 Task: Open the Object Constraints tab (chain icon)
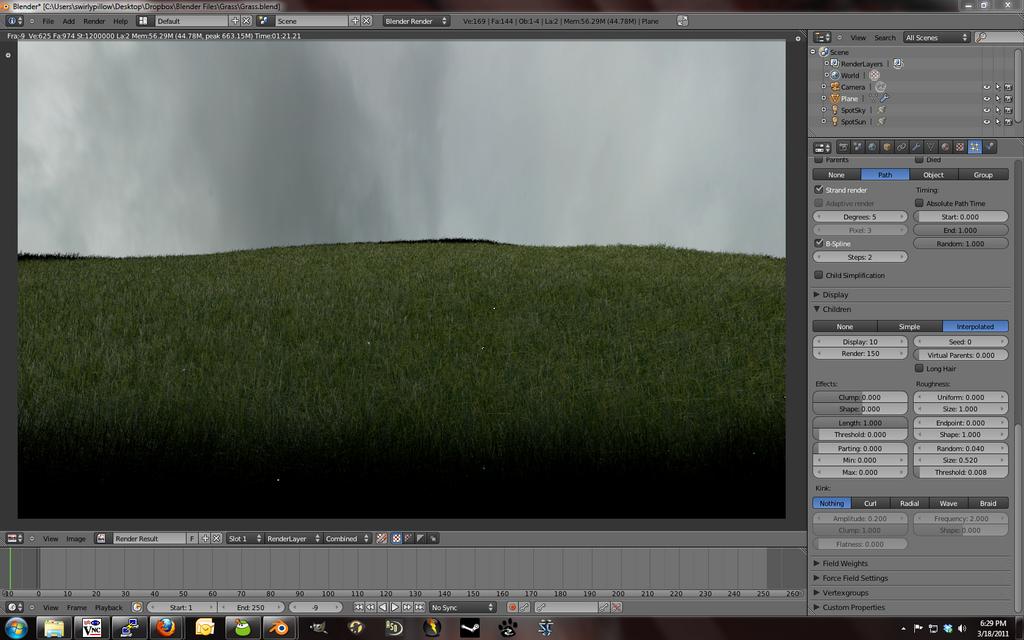click(901, 147)
